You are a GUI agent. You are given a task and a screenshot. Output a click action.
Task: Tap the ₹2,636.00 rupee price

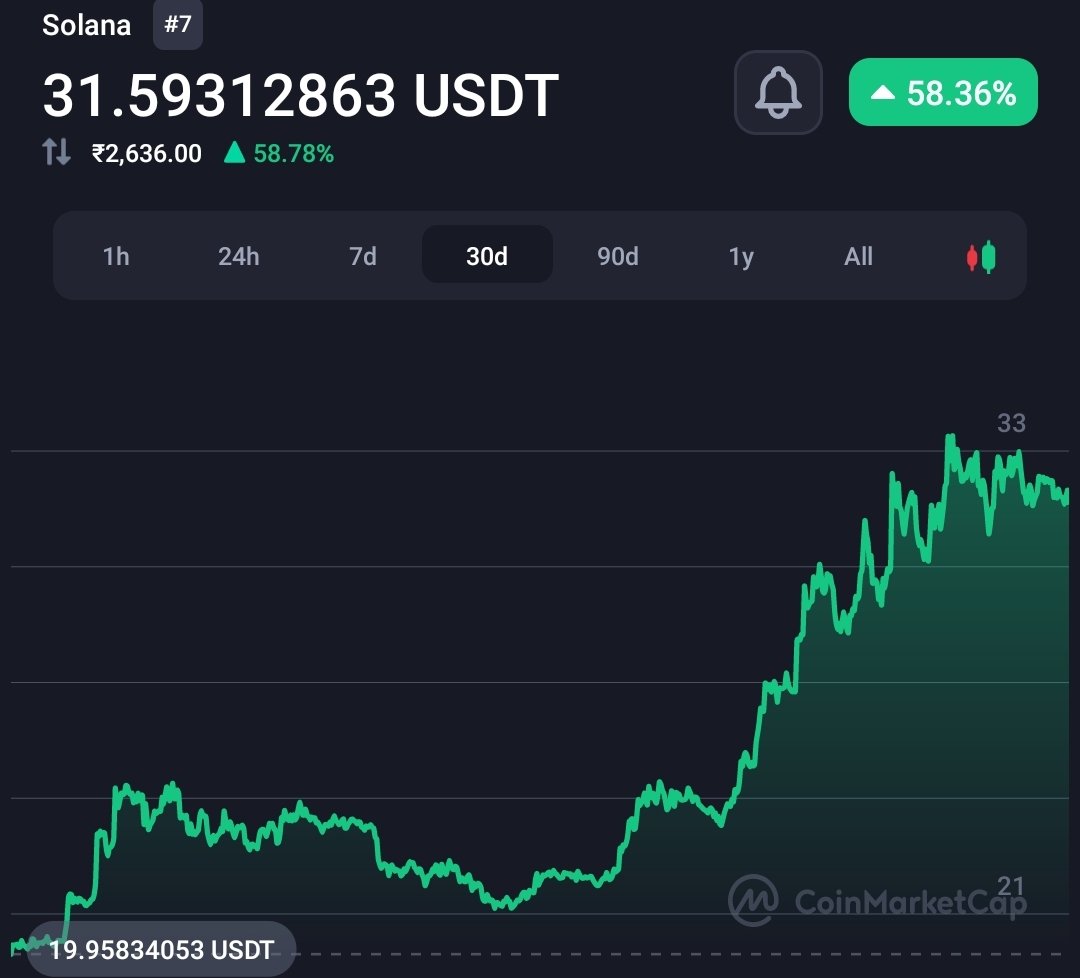tap(147, 153)
